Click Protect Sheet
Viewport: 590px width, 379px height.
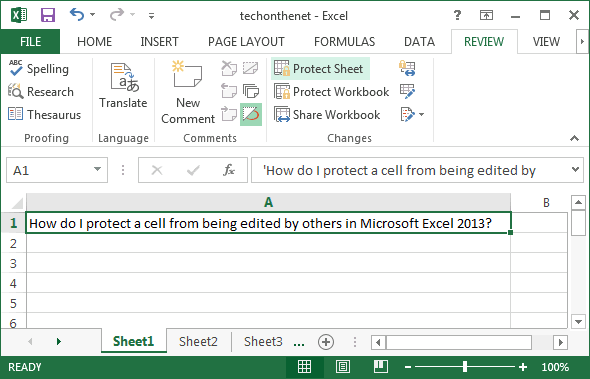click(x=320, y=69)
